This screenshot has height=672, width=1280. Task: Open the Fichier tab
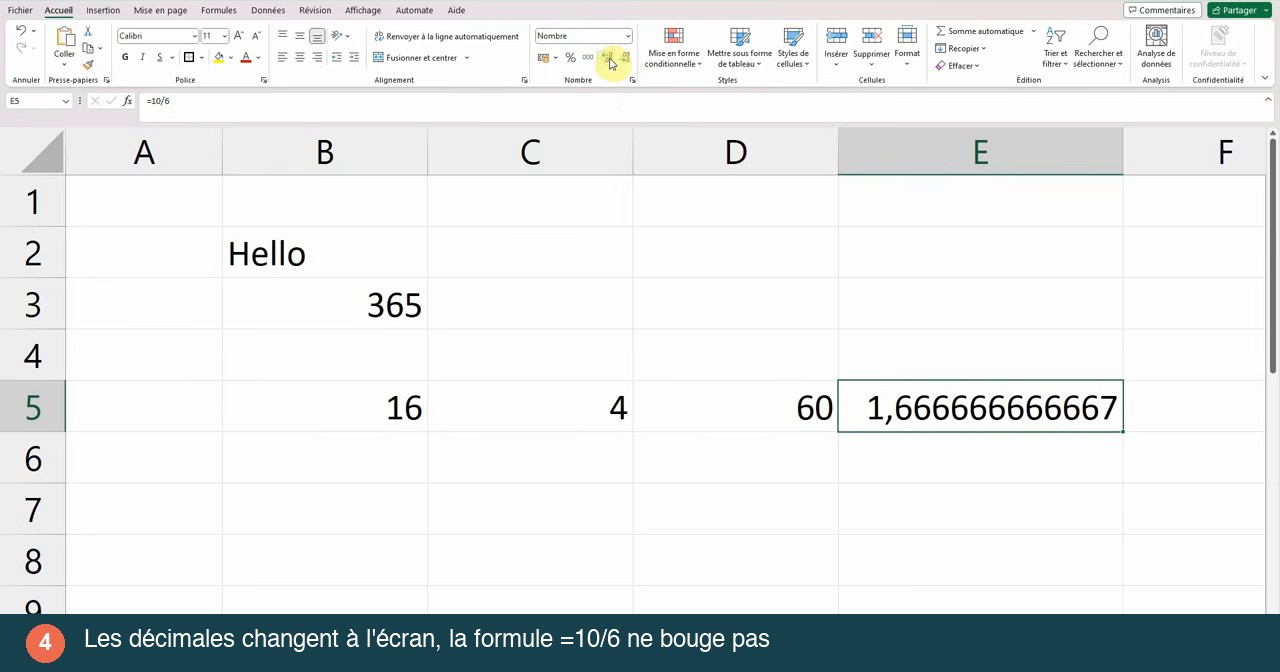tap(20, 10)
